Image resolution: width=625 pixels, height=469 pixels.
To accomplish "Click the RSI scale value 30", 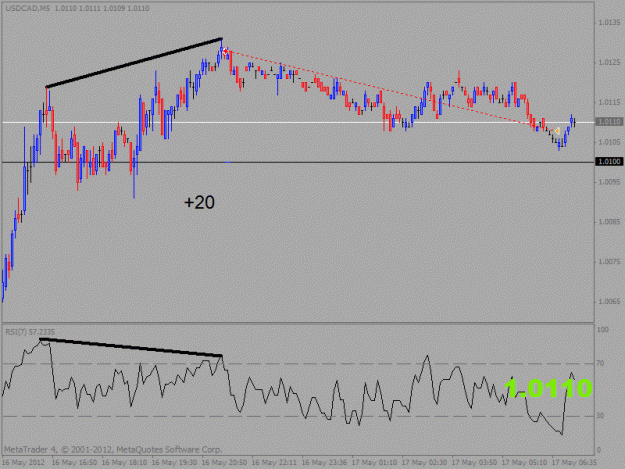I will point(600,416).
